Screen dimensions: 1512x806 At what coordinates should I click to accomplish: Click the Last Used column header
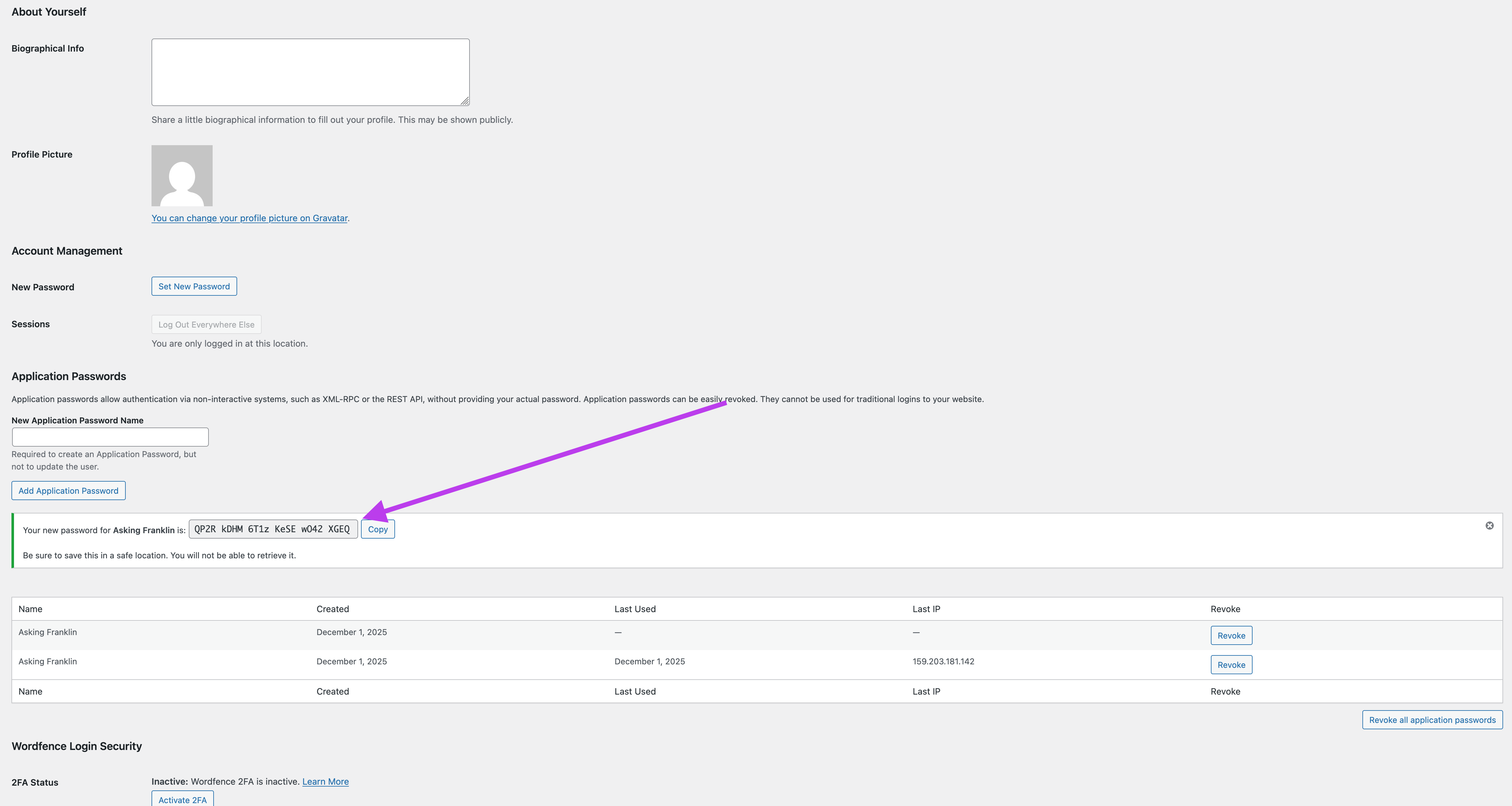[x=635, y=609]
